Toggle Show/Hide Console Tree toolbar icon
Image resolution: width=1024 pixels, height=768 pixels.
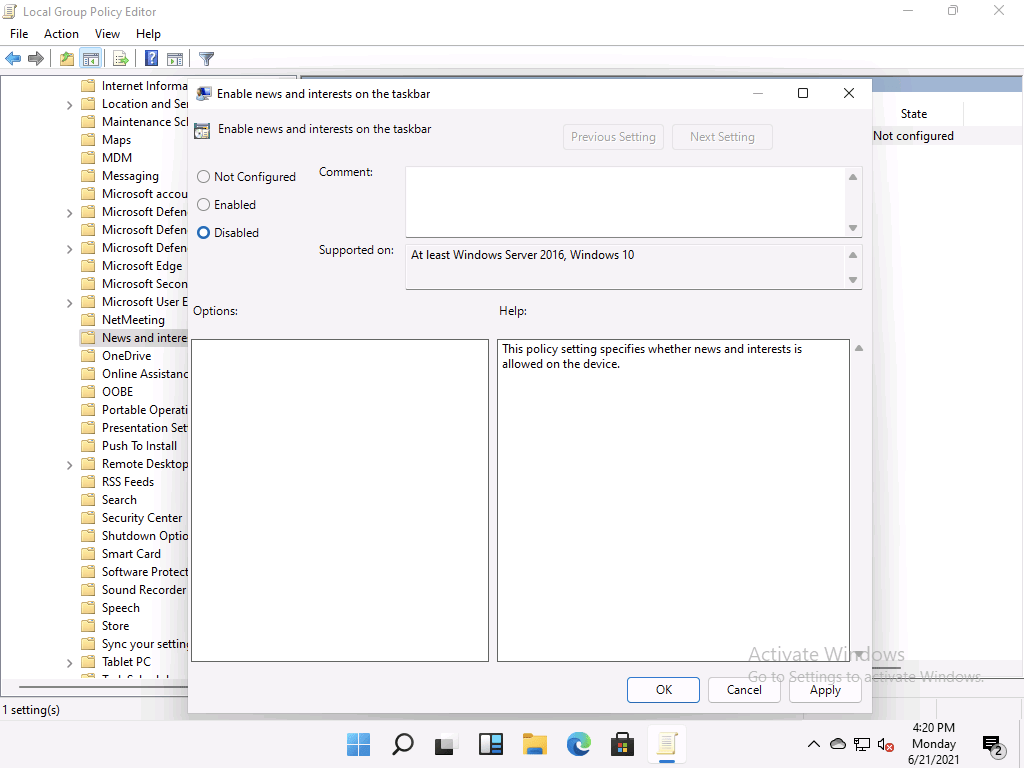[91, 59]
